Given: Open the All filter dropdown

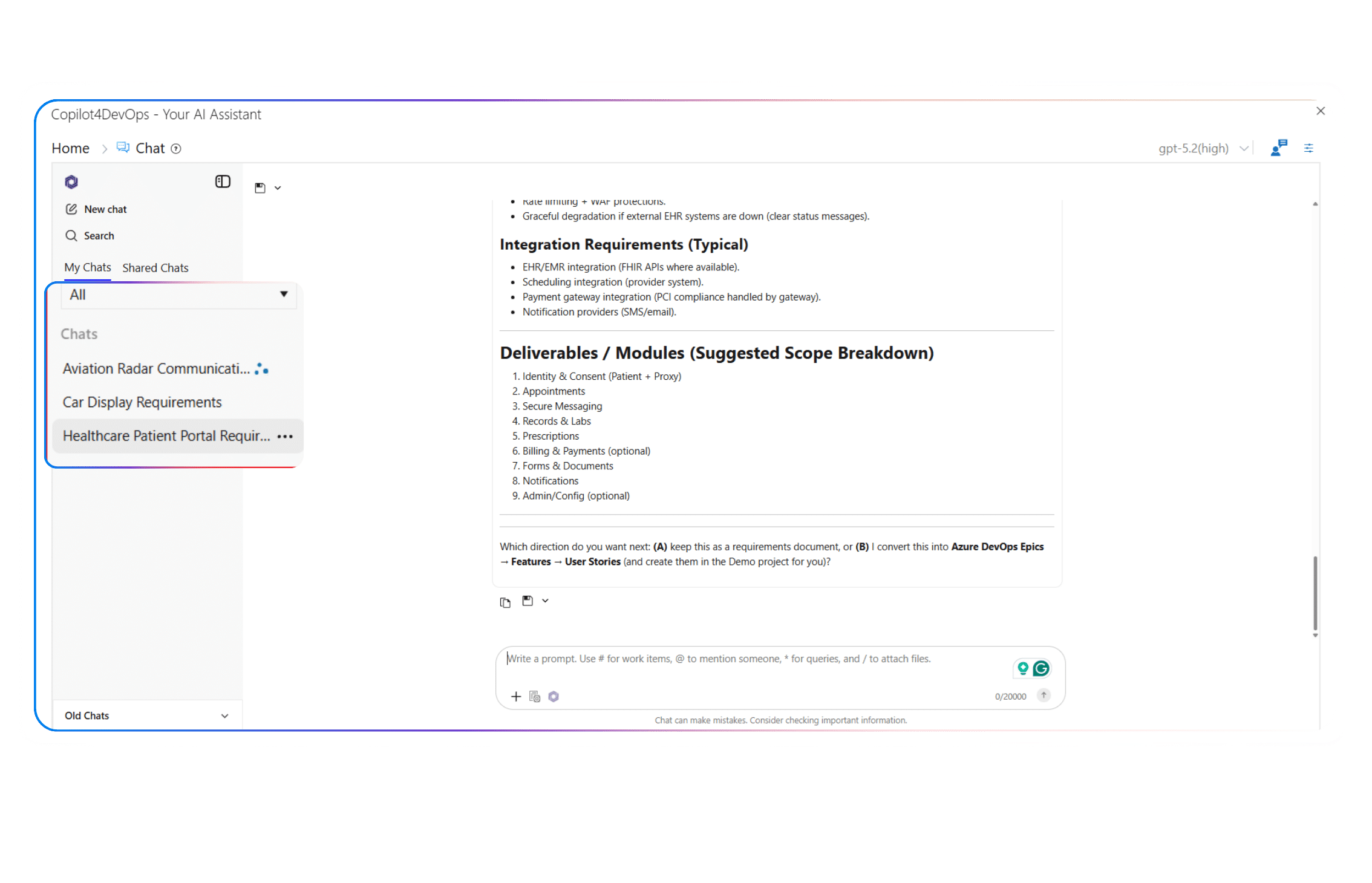Looking at the screenshot, I should pyautogui.click(x=178, y=295).
